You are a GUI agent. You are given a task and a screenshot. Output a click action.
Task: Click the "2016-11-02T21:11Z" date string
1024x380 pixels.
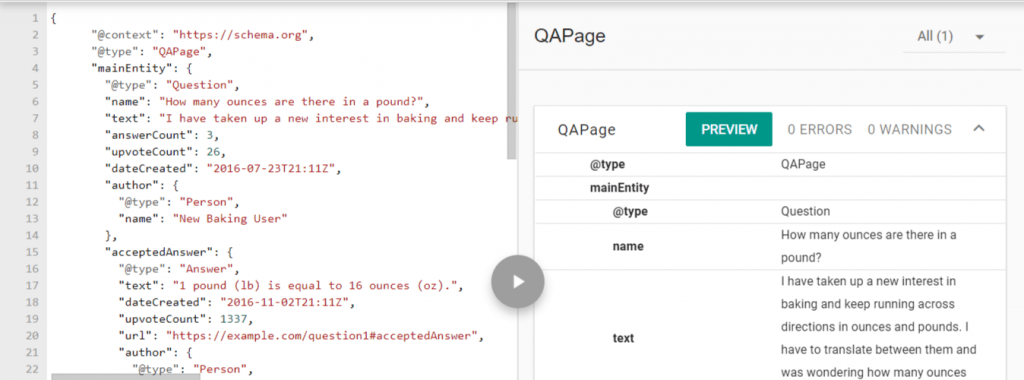click(284, 302)
